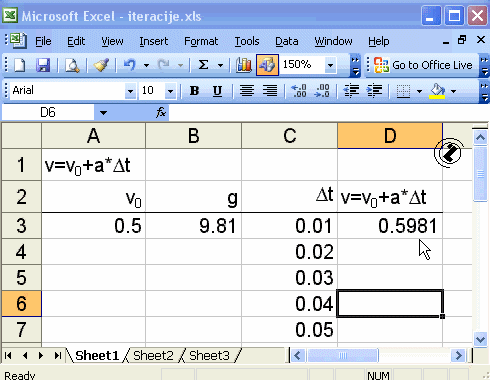
Task: Toggle Underline formatting button
Action: pyautogui.click(x=217, y=91)
